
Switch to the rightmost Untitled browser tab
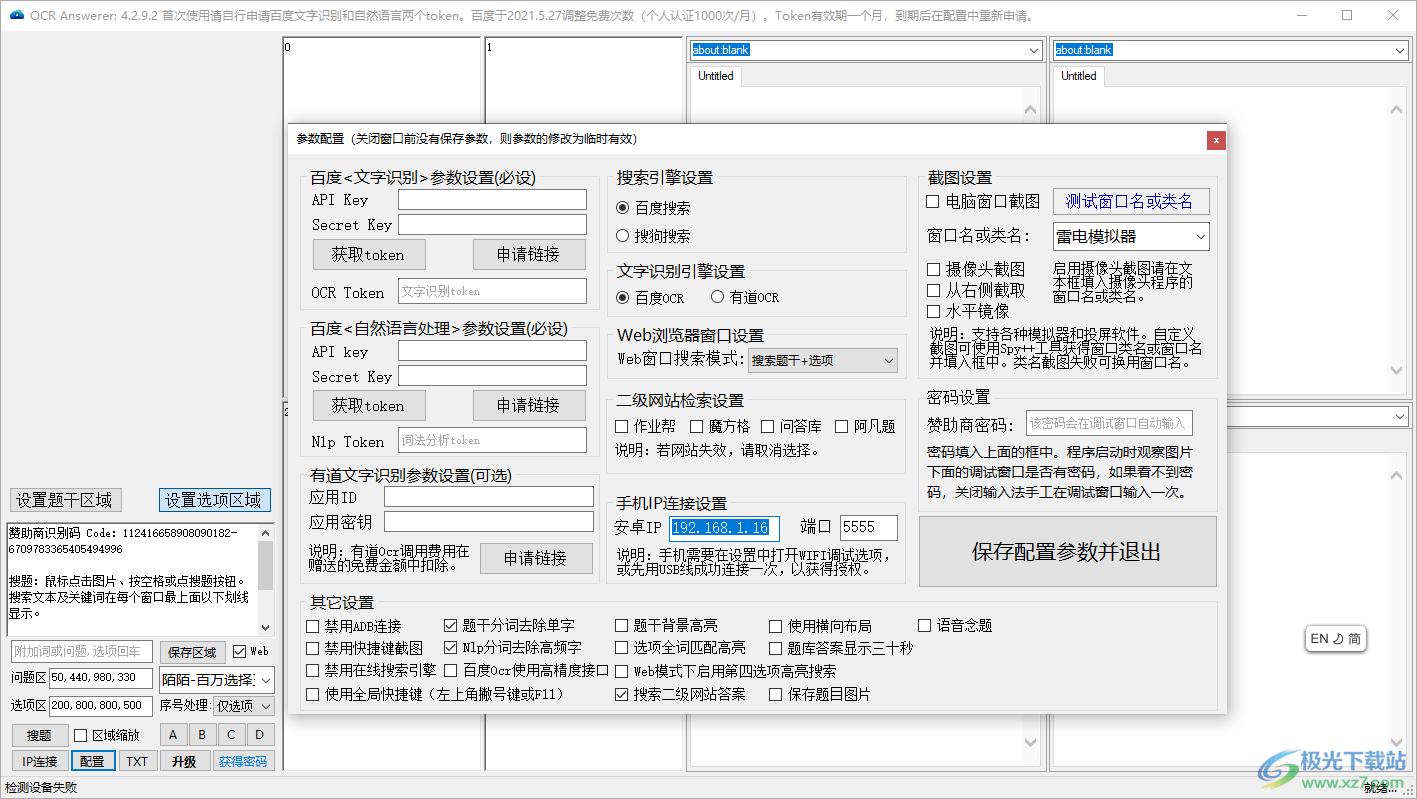coord(1079,75)
